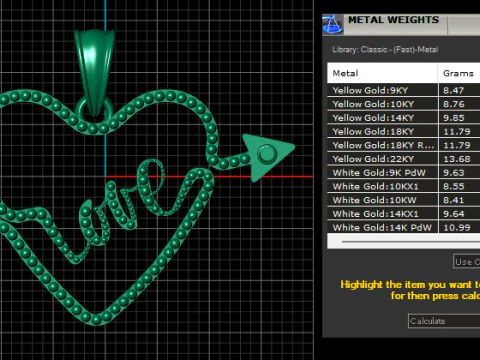Click the Metal Weights scale icon
480x360 pixels.
click(332, 24)
